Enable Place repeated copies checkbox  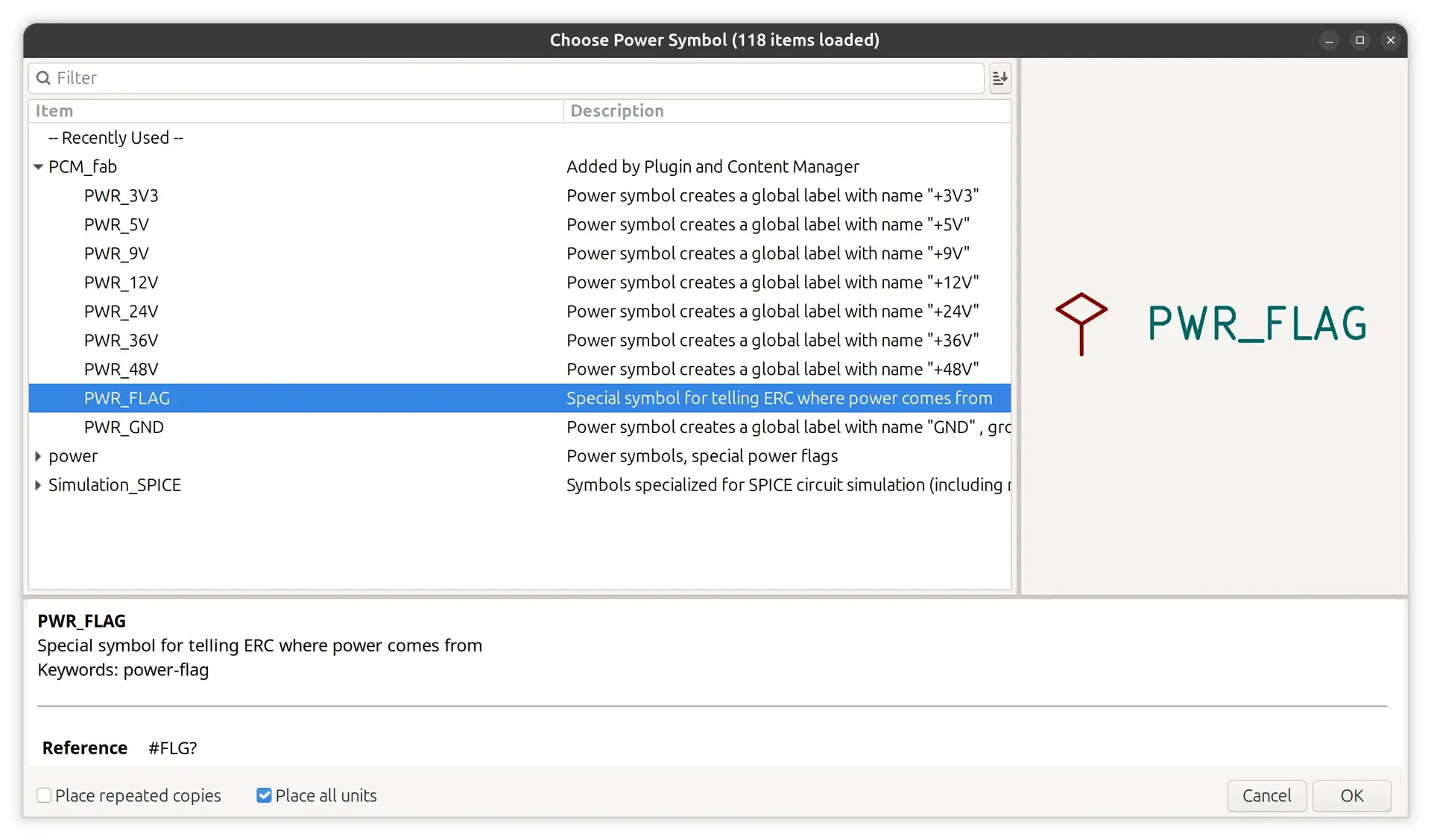(45, 795)
